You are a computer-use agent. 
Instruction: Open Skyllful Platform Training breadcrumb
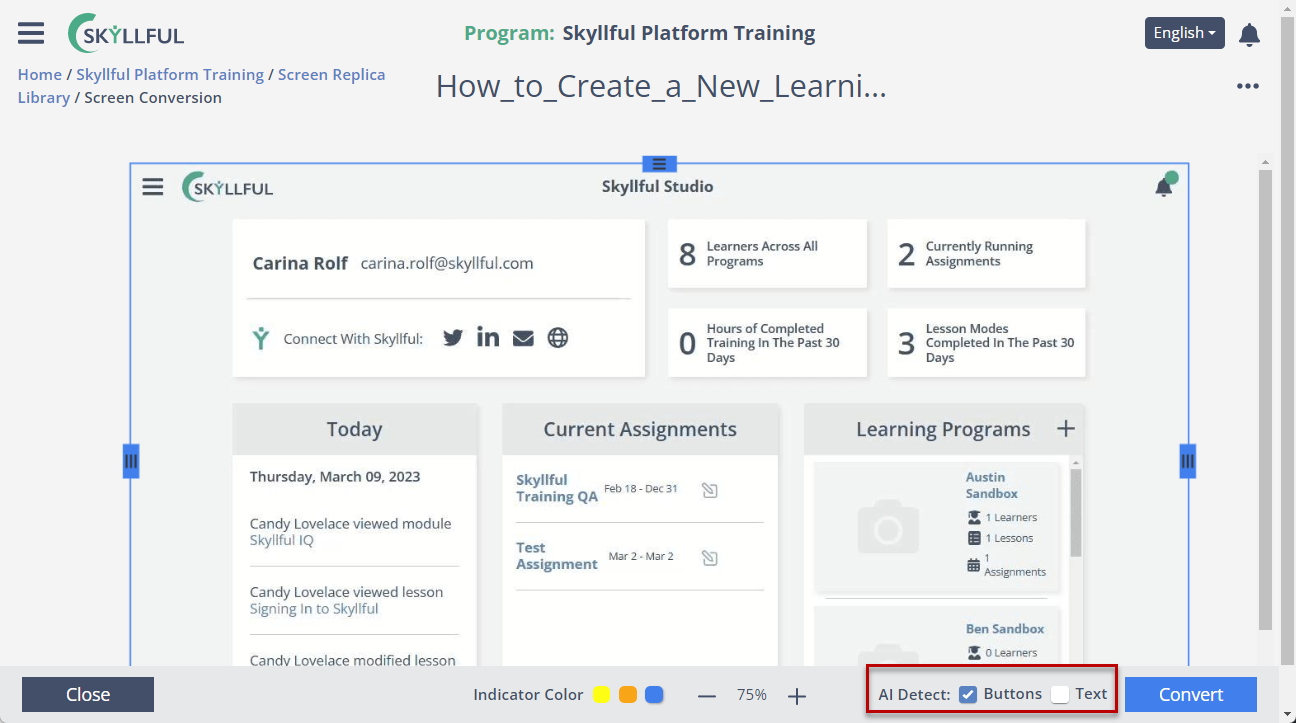click(x=170, y=75)
